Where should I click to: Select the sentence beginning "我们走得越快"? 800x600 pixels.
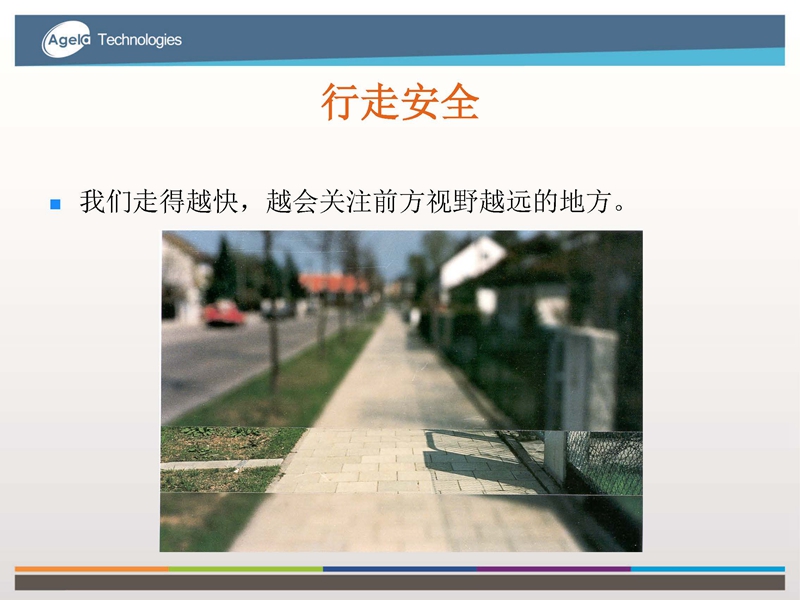[353, 202]
